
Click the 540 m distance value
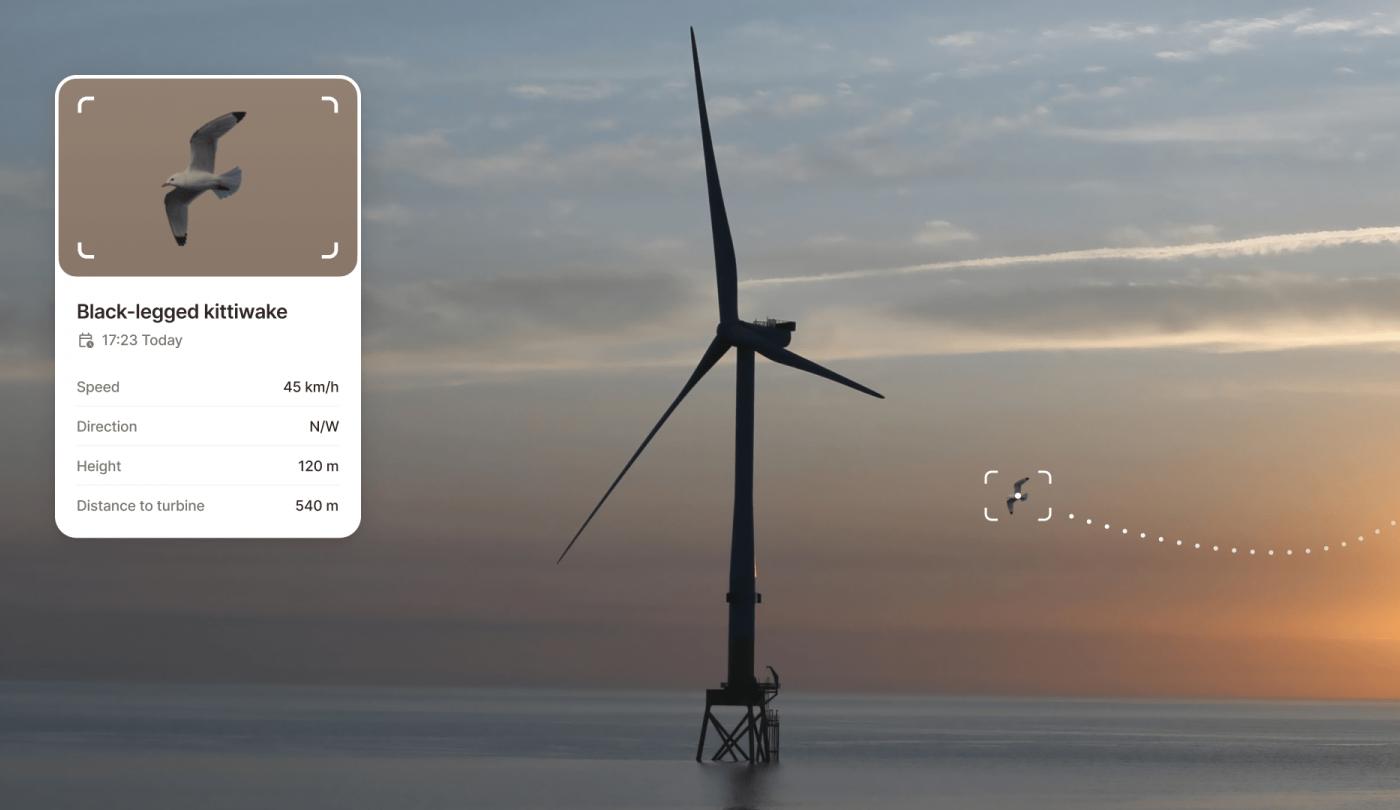click(x=317, y=505)
